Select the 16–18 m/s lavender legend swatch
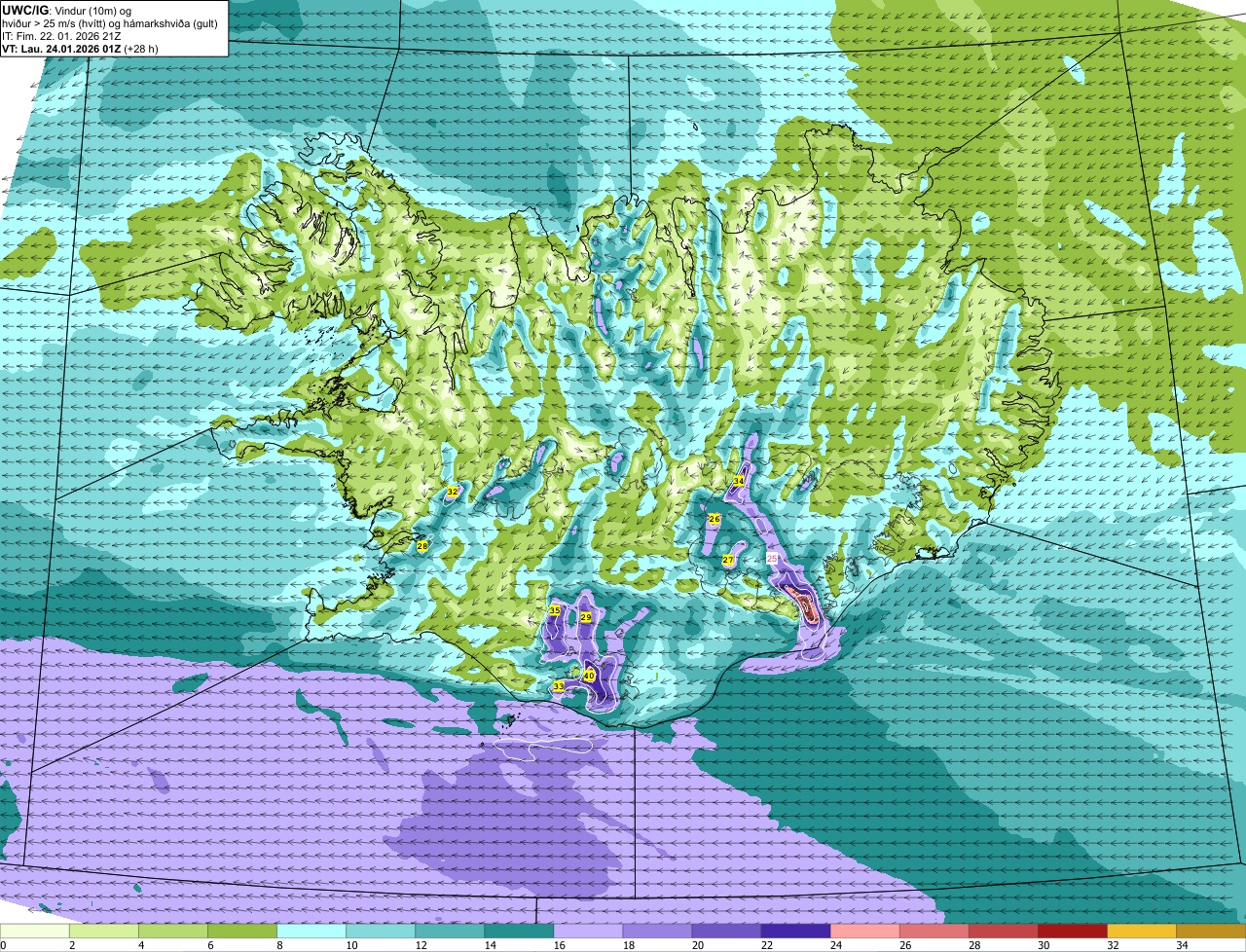Viewport: 1246px width, 952px height. pos(588,932)
